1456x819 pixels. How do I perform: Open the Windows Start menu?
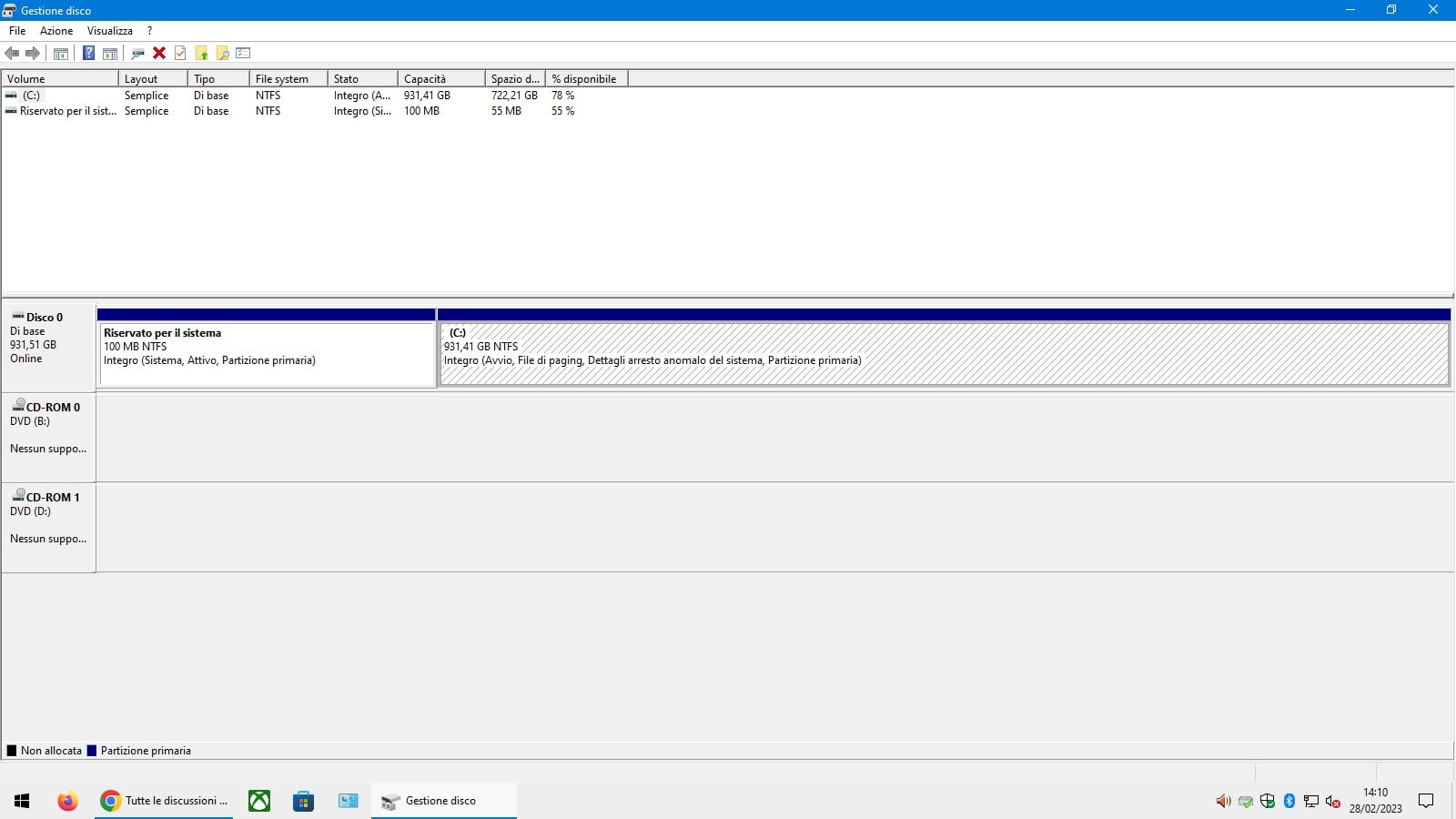click(x=22, y=801)
